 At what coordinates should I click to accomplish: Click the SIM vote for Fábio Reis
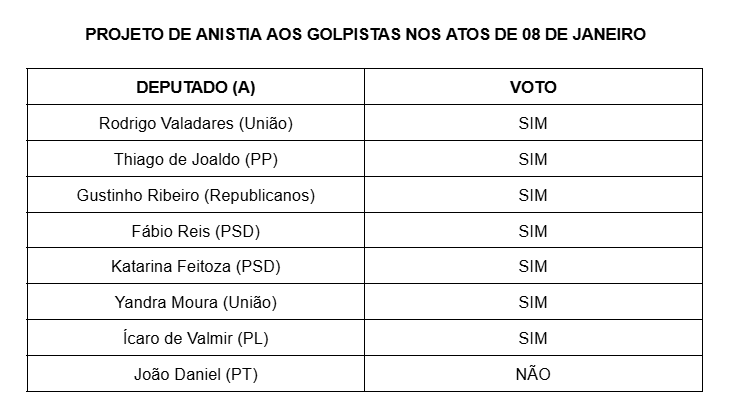coord(533,231)
